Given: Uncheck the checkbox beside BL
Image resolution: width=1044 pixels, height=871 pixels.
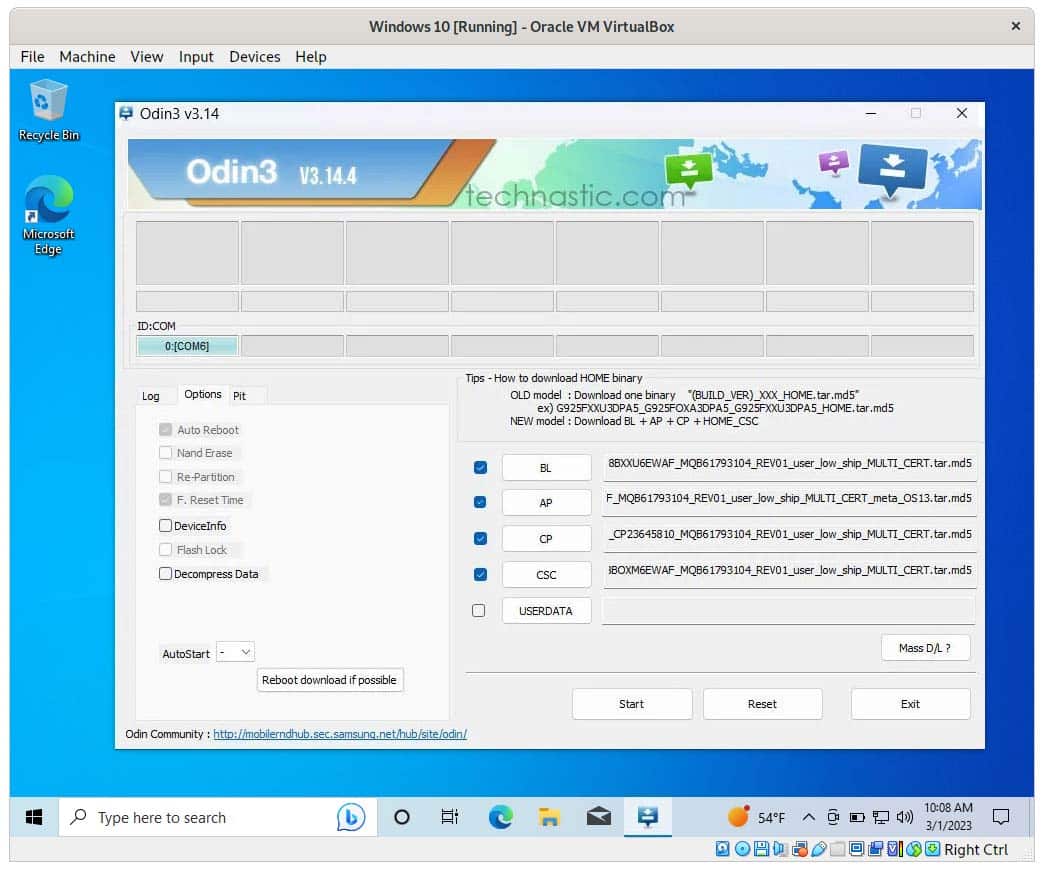Looking at the screenshot, I should [480, 467].
